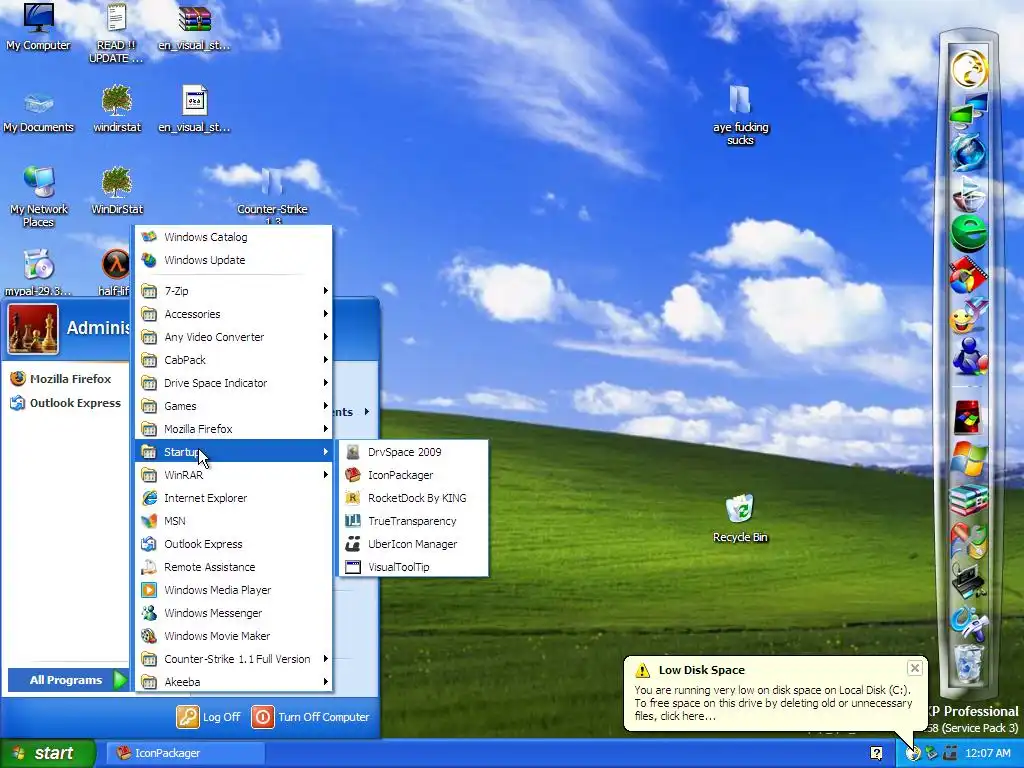This screenshot has height=768, width=1024.
Task: Launch Windows Update from the programs menu
Action: [x=234, y=260]
